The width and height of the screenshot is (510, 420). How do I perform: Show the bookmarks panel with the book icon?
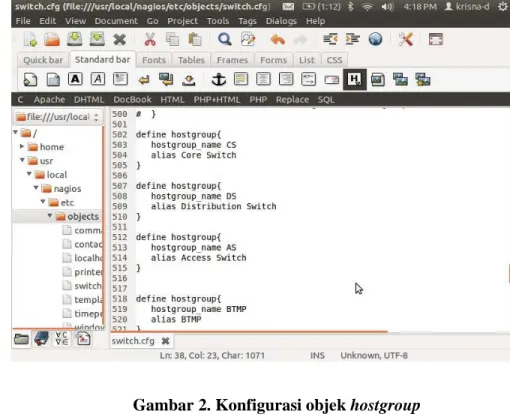42,339
